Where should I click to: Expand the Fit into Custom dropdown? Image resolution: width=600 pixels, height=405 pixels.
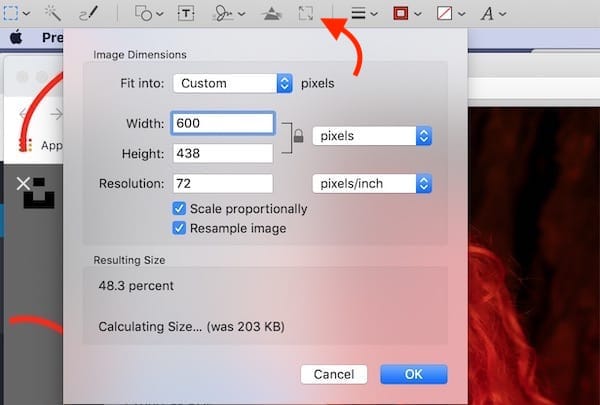pyautogui.click(x=233, y=84)
